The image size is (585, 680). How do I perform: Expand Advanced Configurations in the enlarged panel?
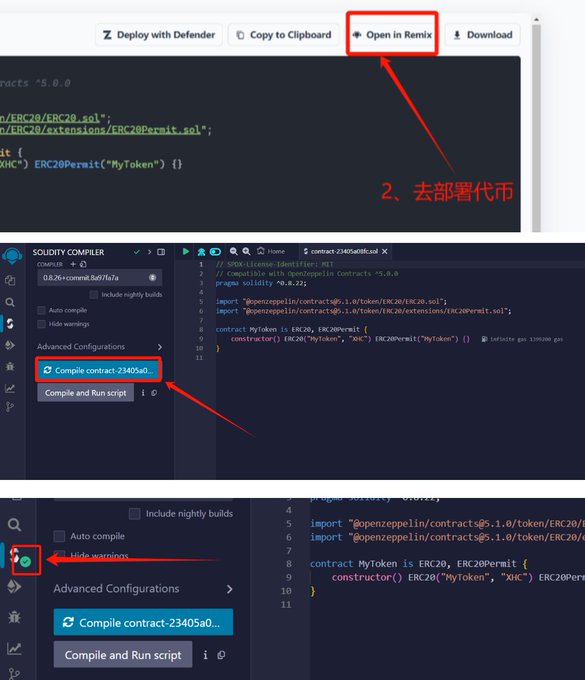point(143,588)
